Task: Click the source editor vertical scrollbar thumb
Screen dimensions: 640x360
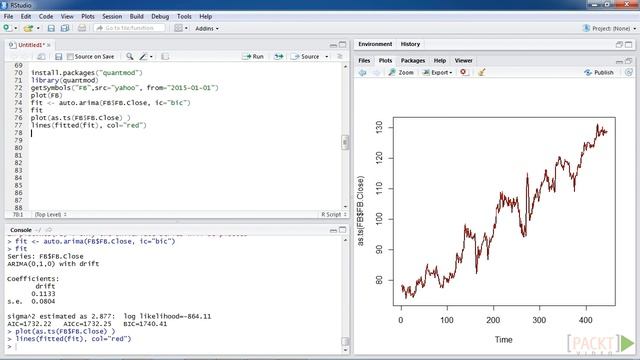Action: pyautogui.click(x=345, y=142)
